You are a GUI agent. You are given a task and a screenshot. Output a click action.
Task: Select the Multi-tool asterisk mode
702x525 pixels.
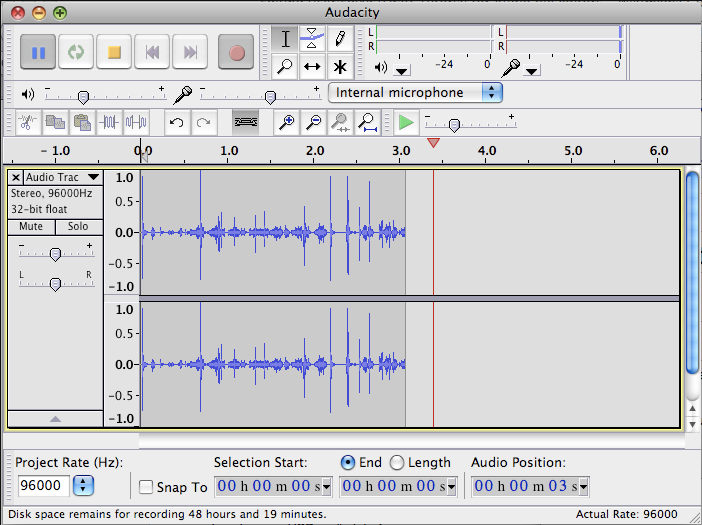pos(340,67)
